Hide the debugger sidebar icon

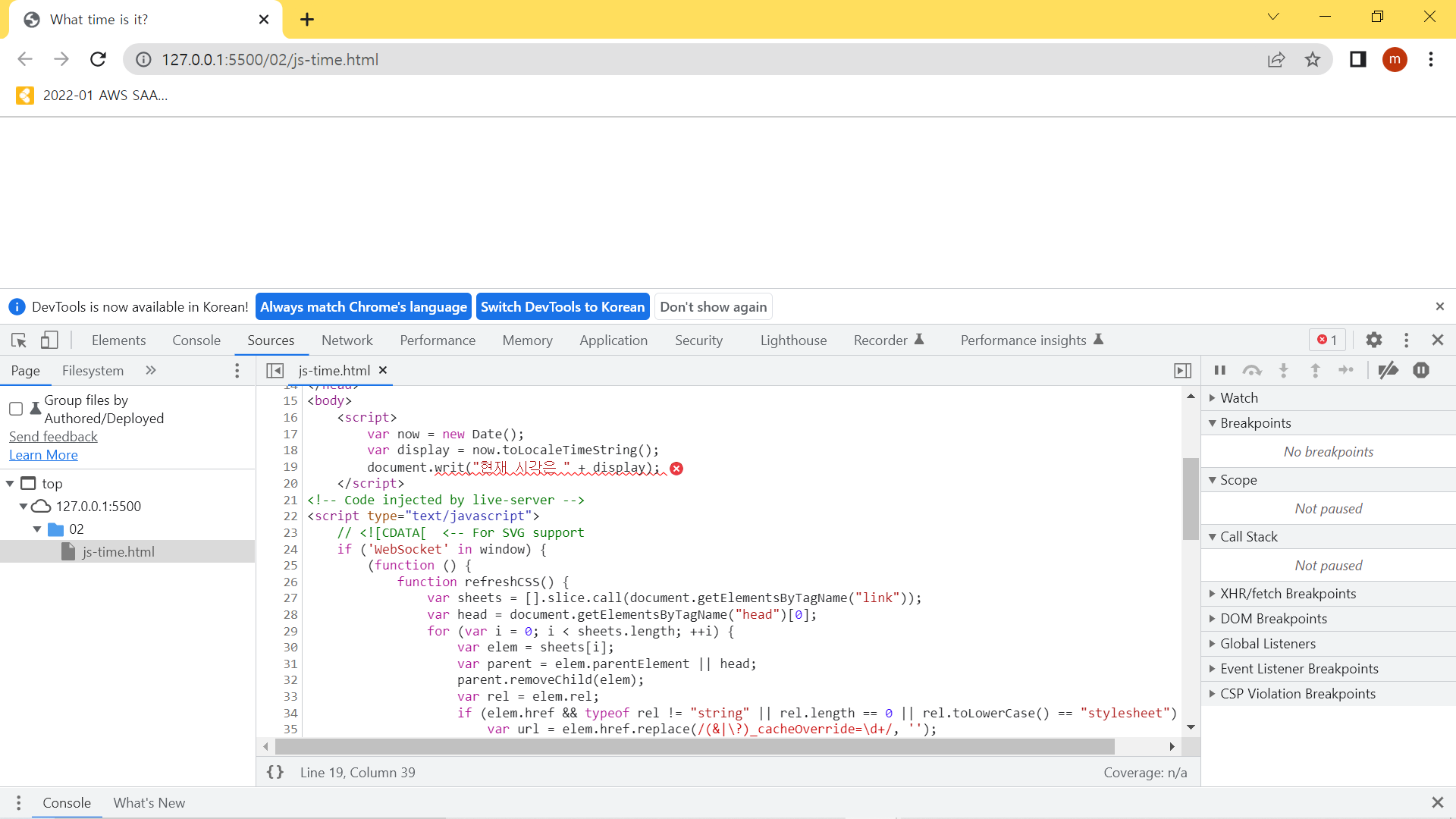click(x=1182, y=370)
